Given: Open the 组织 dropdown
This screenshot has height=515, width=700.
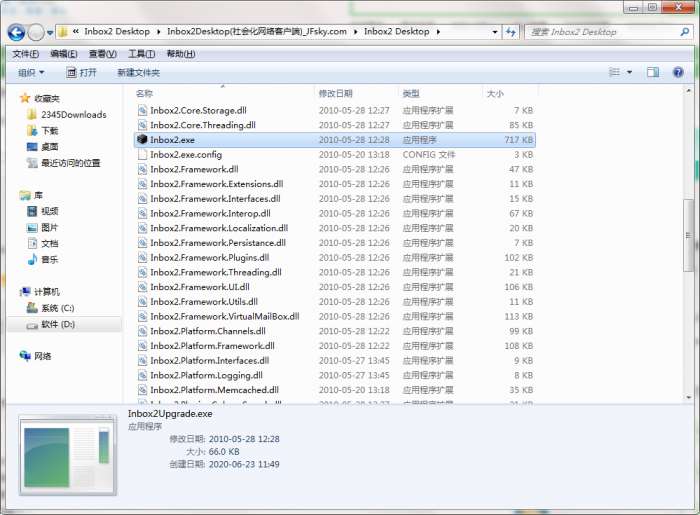Looking at the screenshot, I should click(x=31, y=72).
